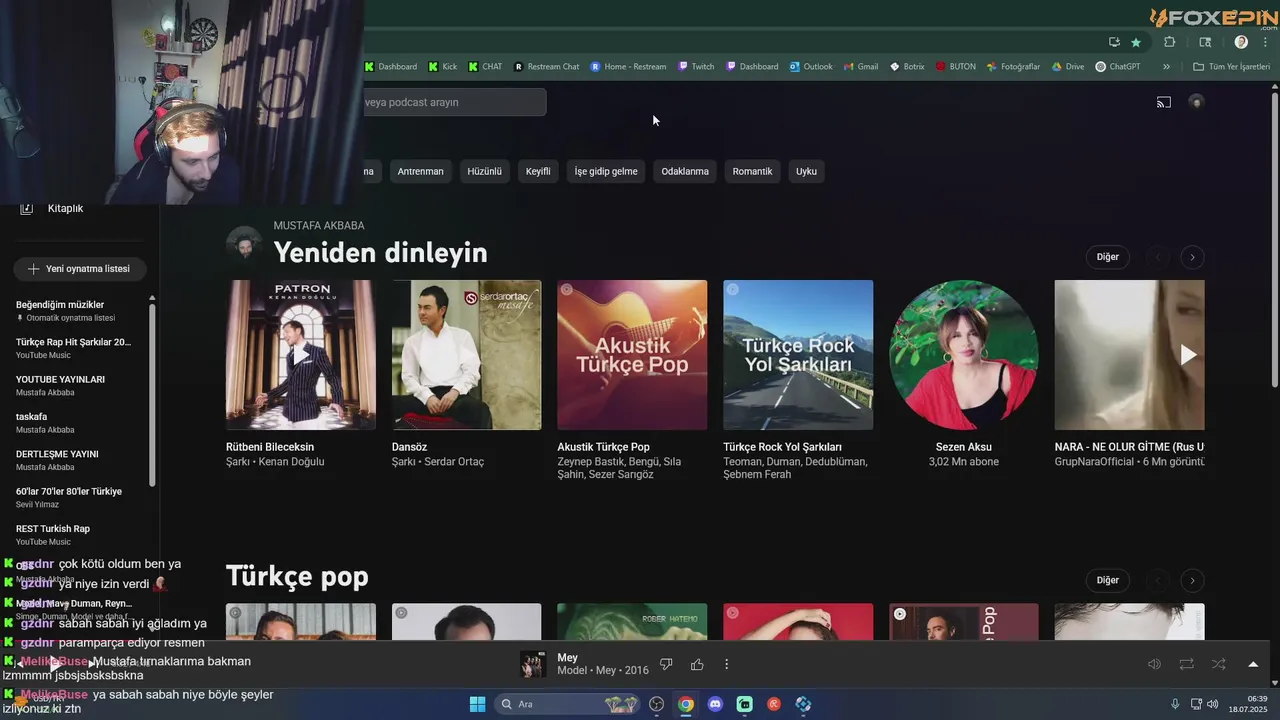
Task: Select the Uyku mood chip
Action: (x=806, y=171)
